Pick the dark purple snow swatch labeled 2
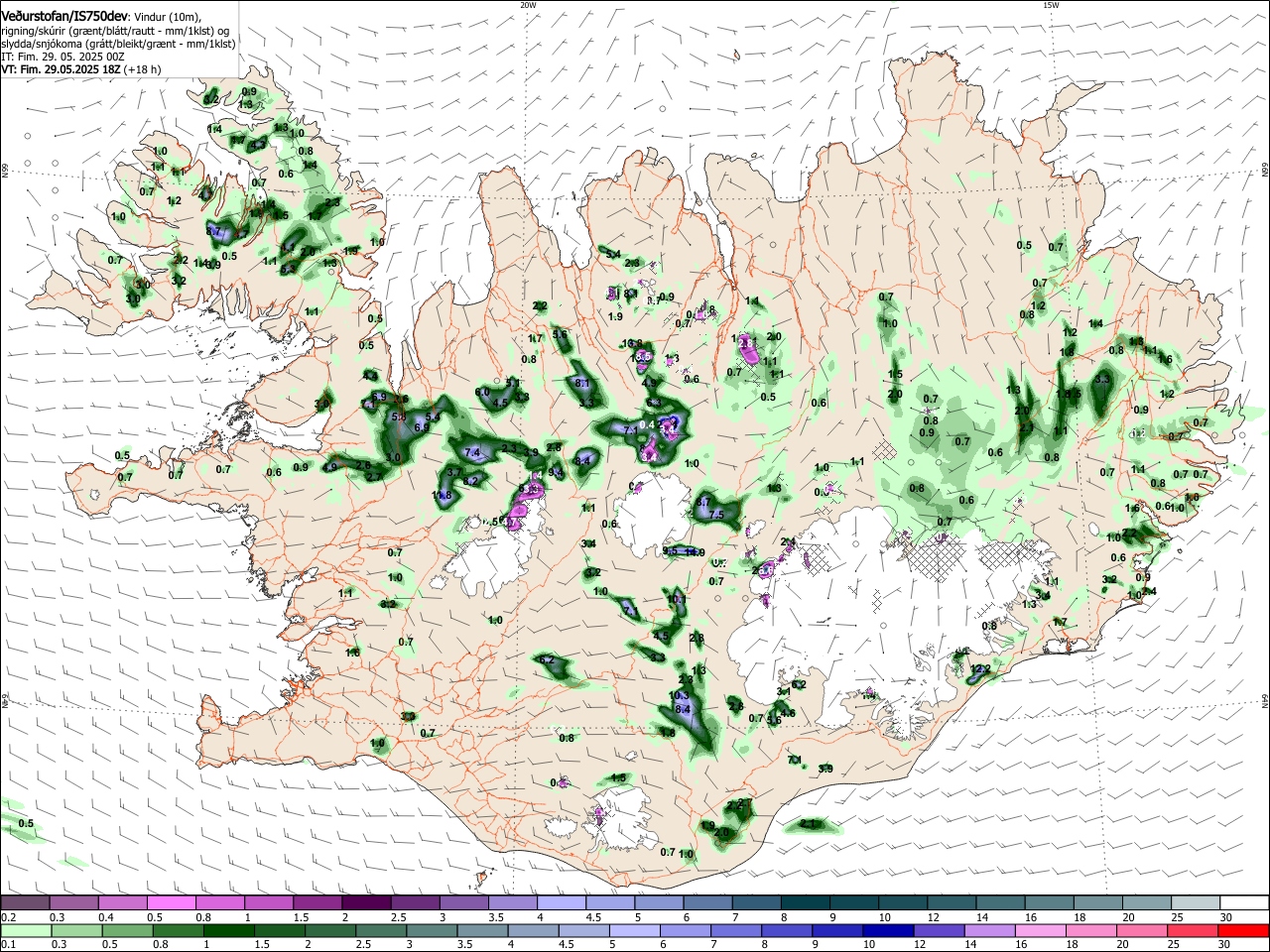 pos(365,903)
